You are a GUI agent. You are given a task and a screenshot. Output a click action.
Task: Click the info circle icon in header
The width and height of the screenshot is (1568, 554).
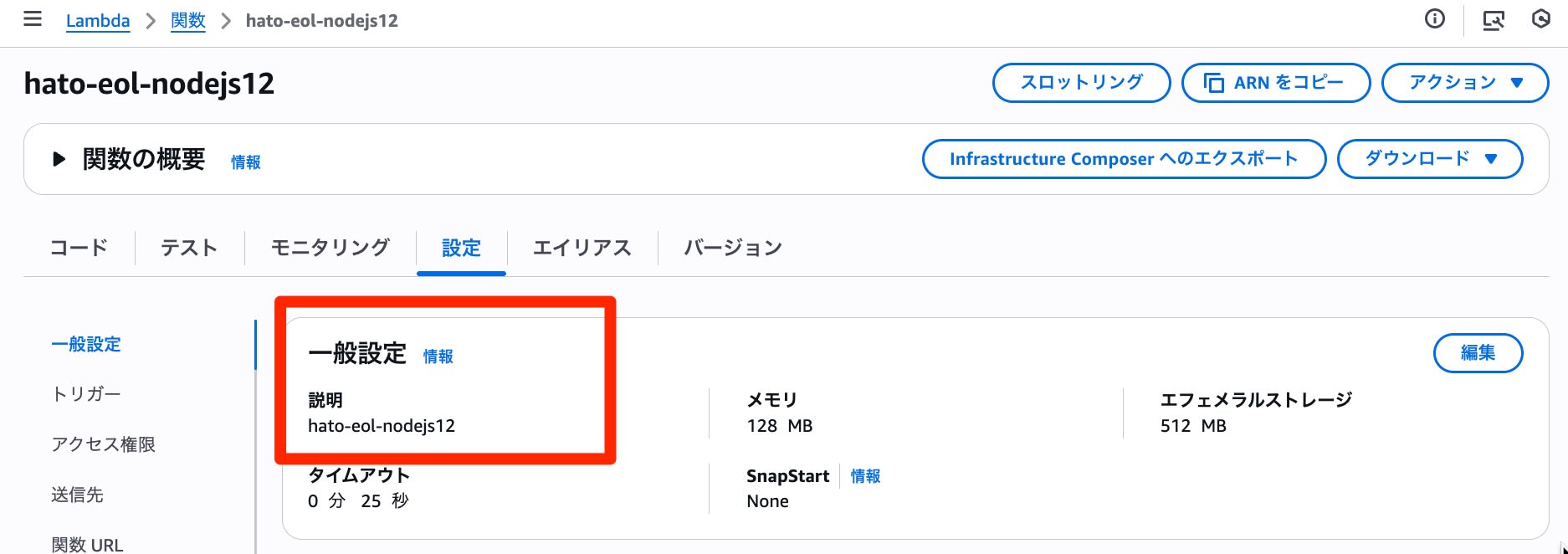tap(1435, 19)
